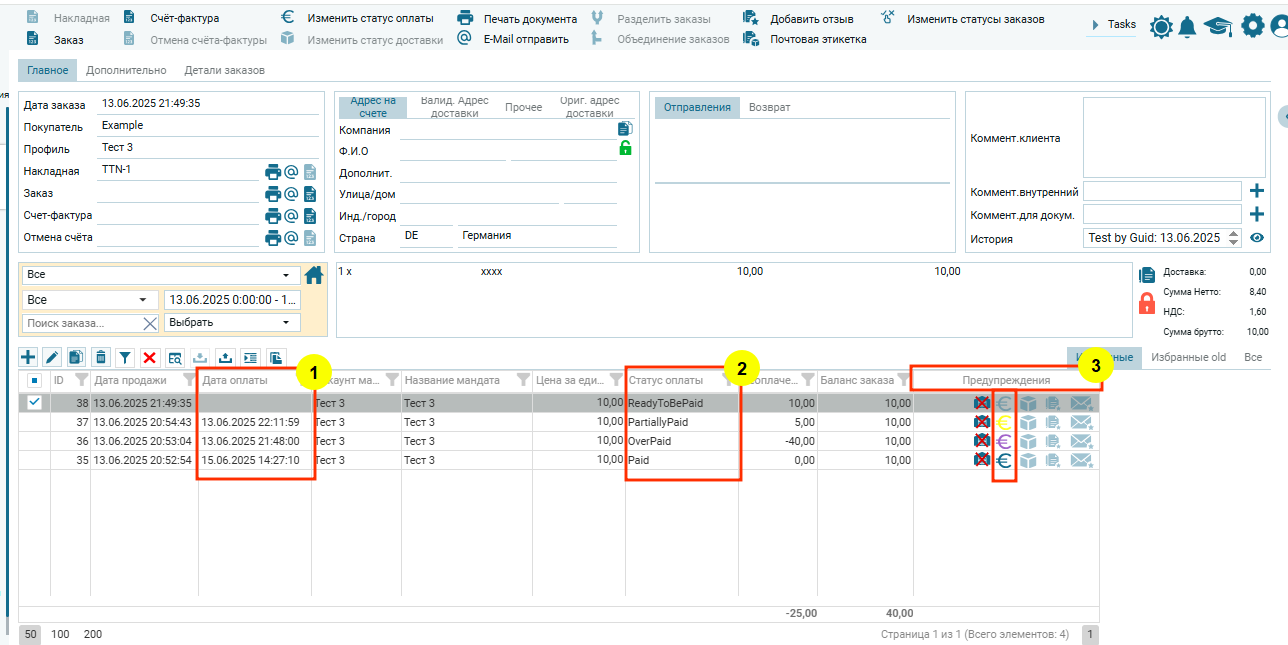1288x645 pixels.
Task: Uncheck the checkbox for order ID 38
Action: coord(34,402)
